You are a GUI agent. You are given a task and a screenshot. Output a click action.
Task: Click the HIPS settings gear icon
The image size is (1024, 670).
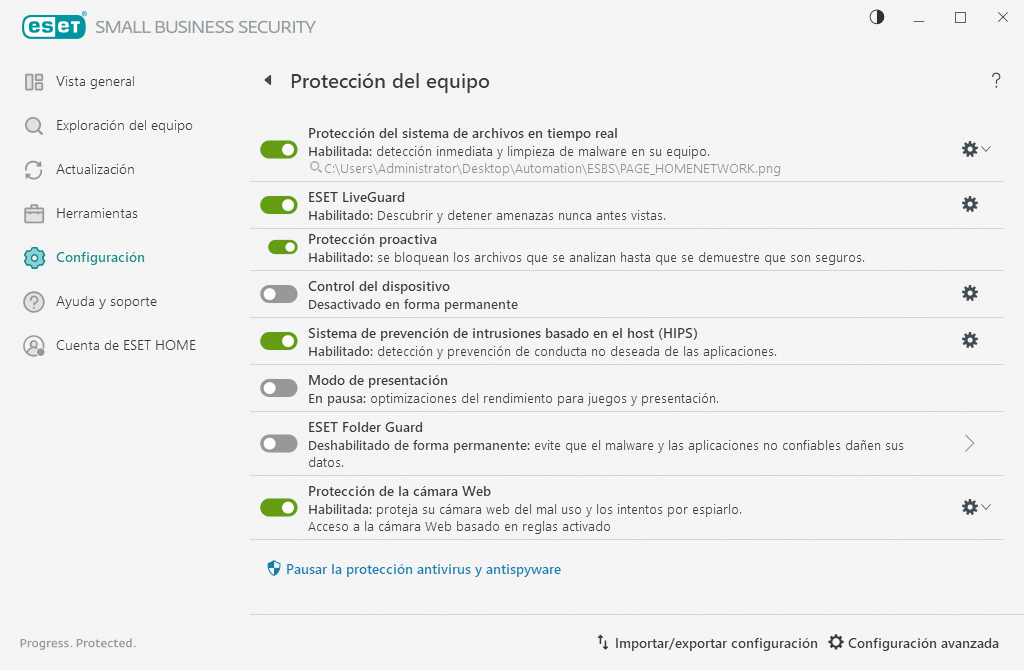tap(969, 340)
